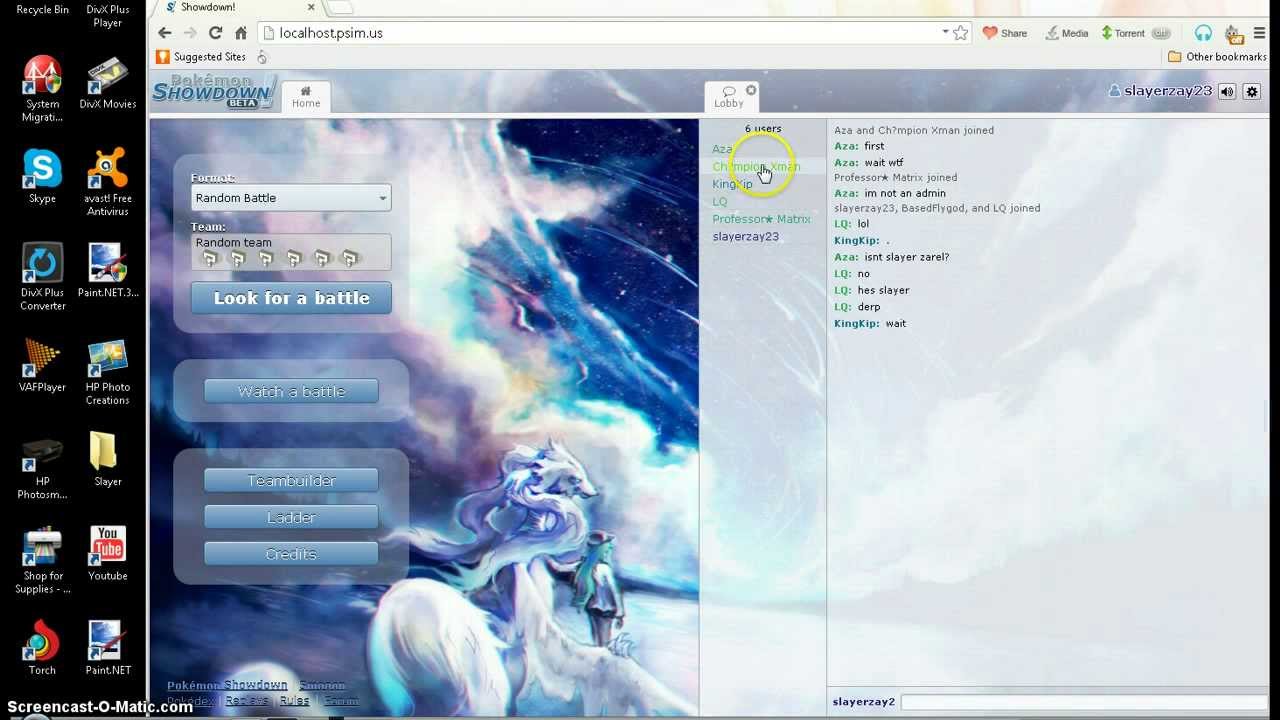Image resolution: width=1280 pixels, height=720 pixels.
Task: Focus the chat message input box
Action: 1083,702
